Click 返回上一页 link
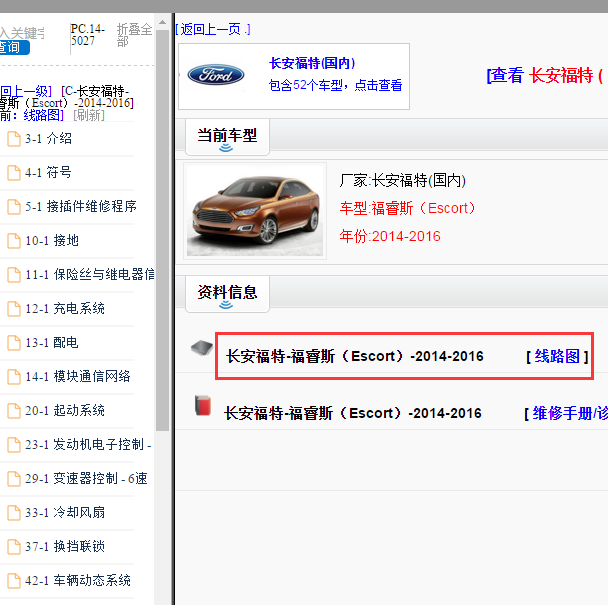The image size is (608, 605). click(213, 29)
